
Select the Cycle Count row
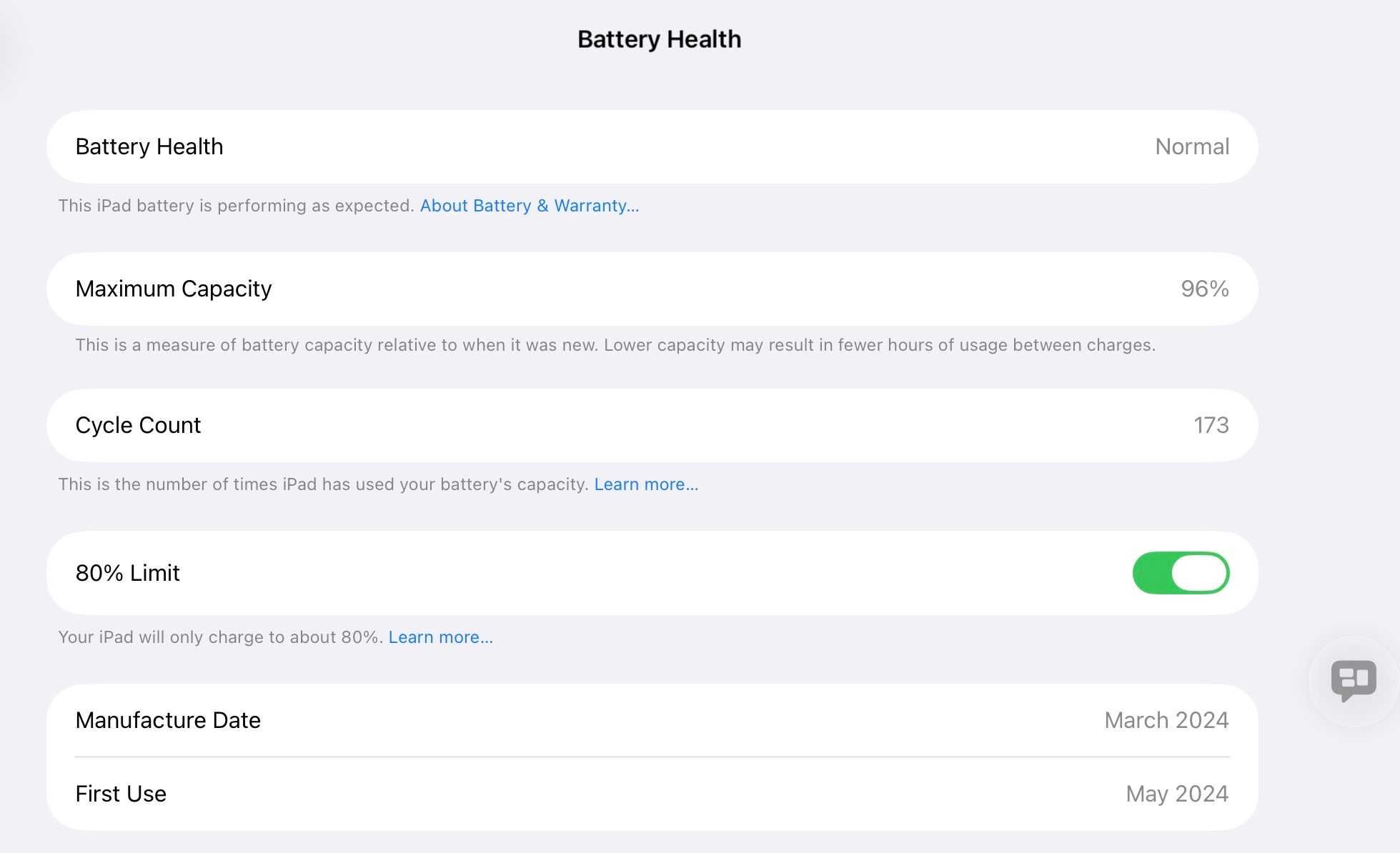pos(652,425)
